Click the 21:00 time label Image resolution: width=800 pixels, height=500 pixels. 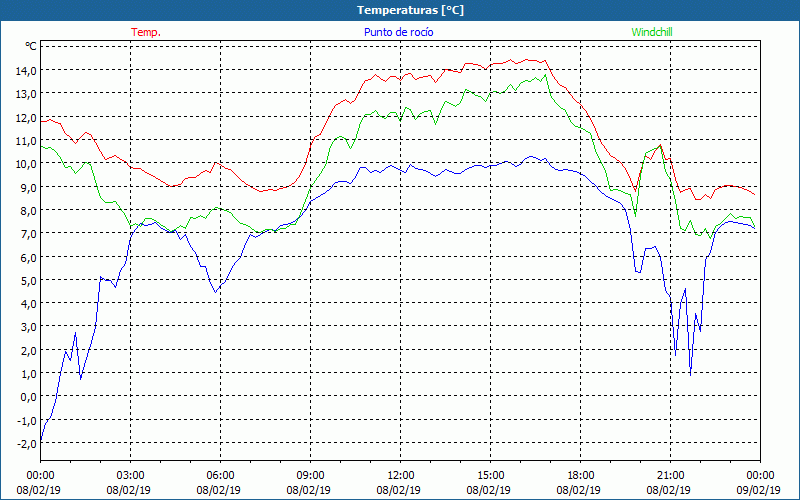tap(670, 476)
